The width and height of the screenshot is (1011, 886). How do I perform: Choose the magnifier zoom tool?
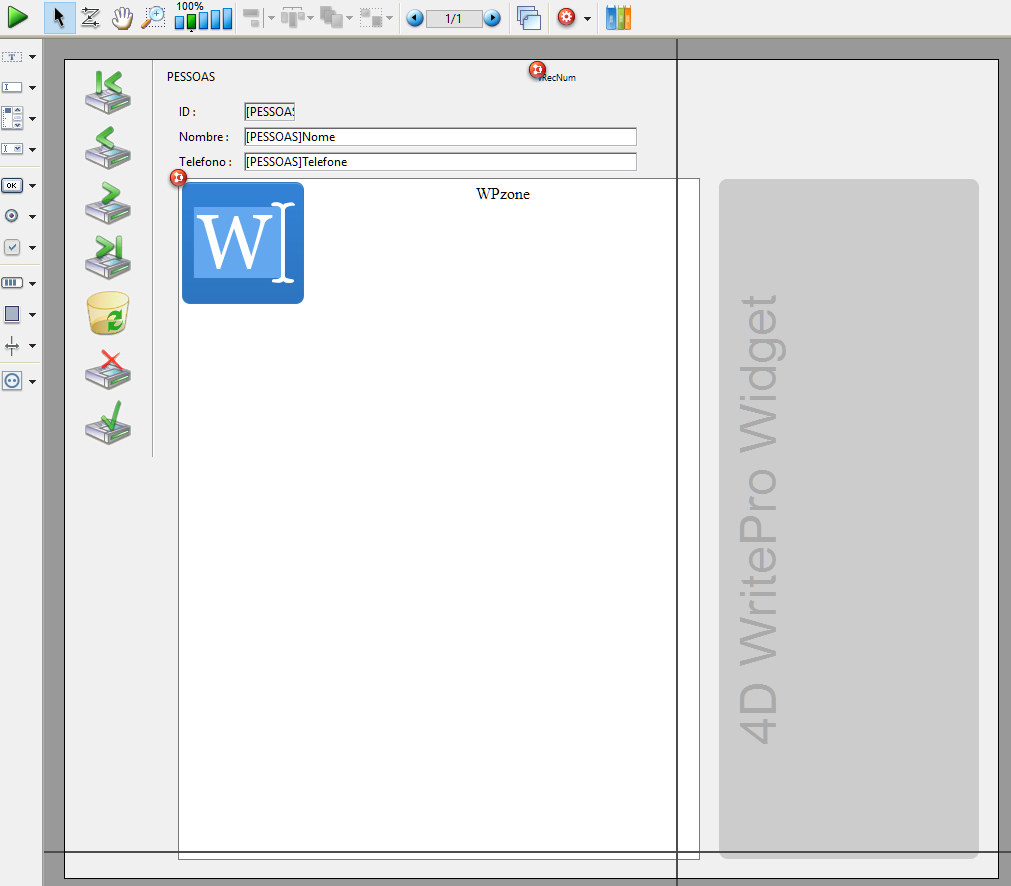(152, 18)
